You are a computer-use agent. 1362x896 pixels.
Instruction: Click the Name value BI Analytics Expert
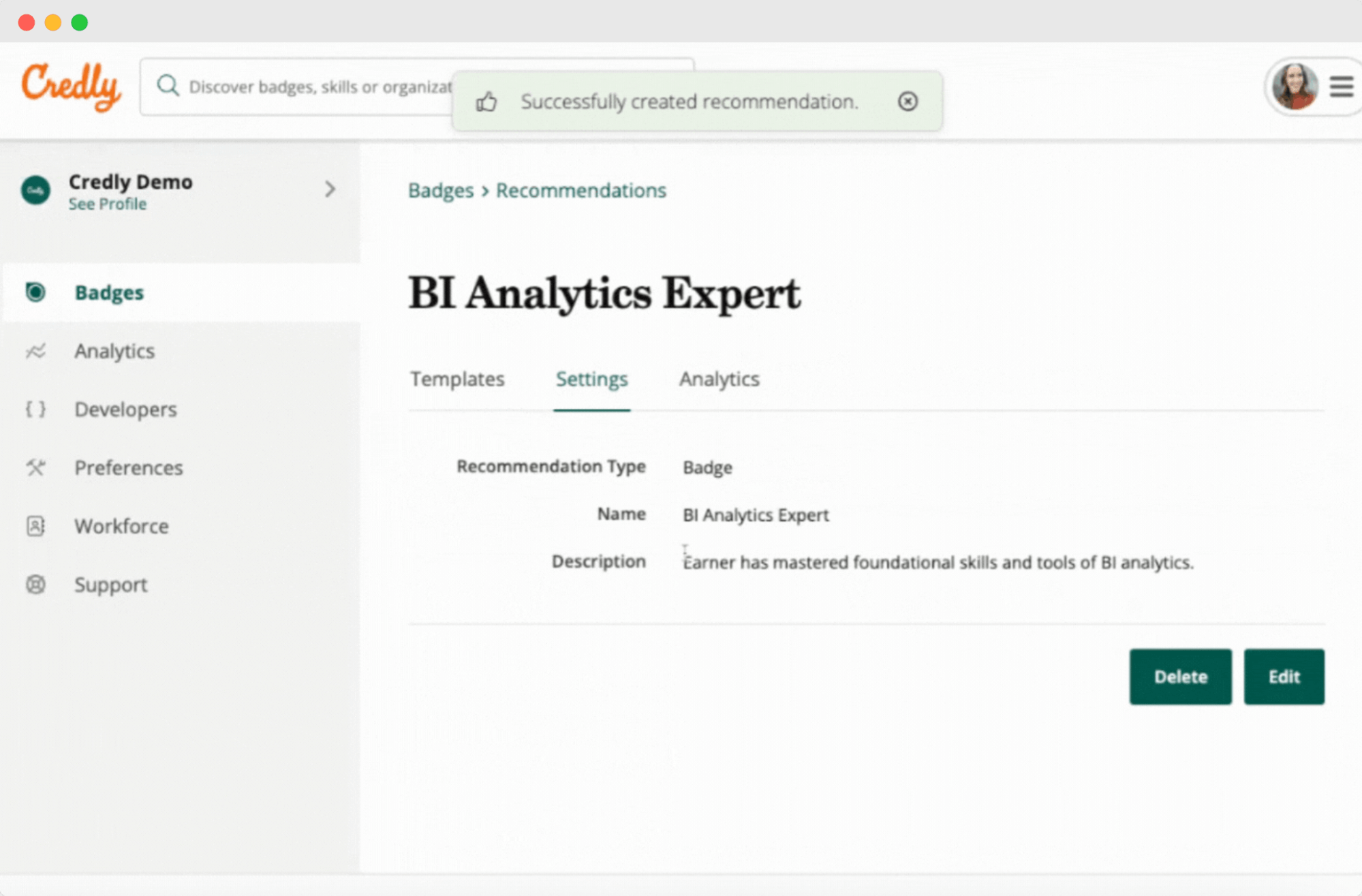756,515
